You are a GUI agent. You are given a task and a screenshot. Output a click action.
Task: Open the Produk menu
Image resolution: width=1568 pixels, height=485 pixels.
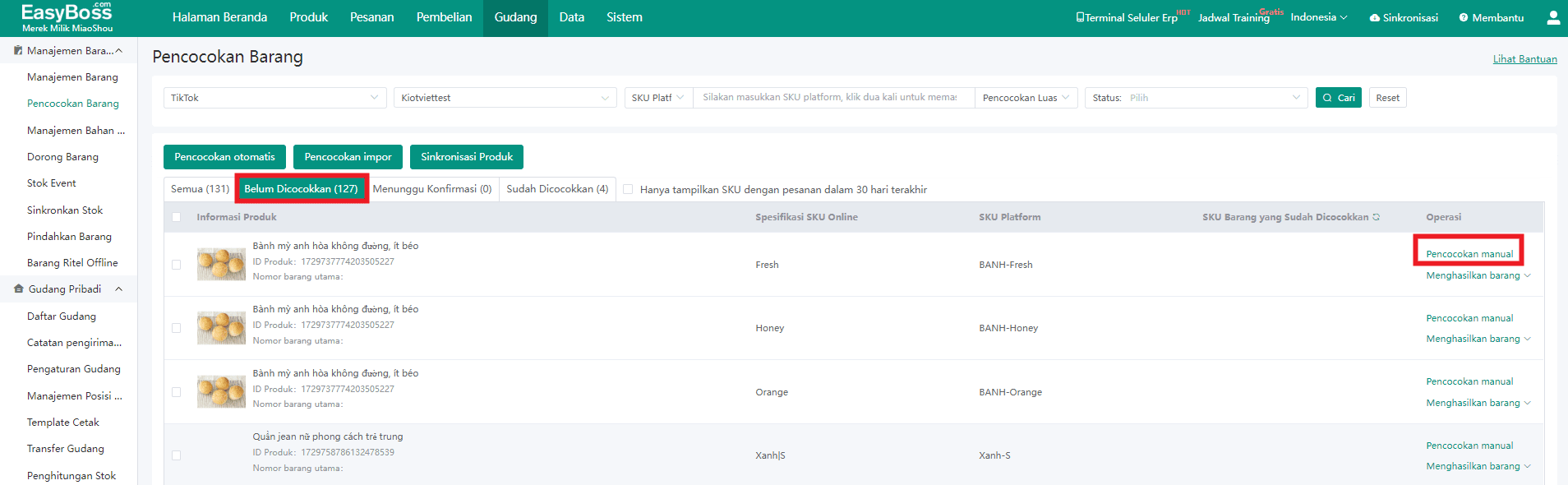click(308, 17)
